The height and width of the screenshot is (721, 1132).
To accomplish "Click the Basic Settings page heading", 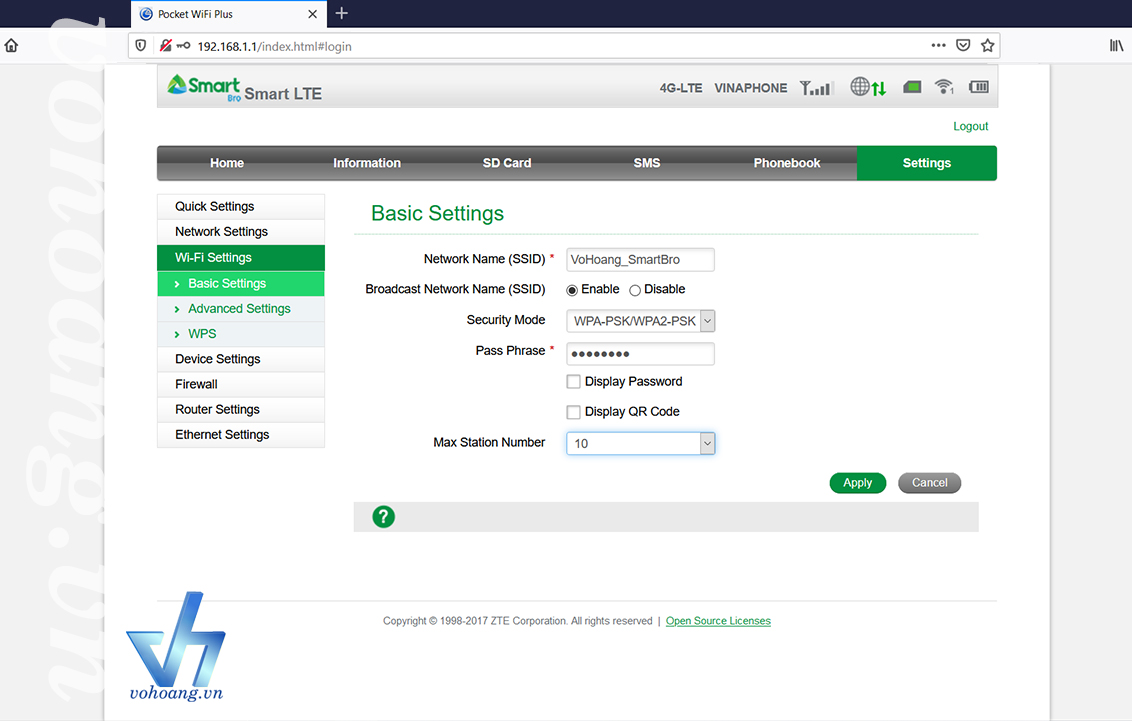I will 437,214.
